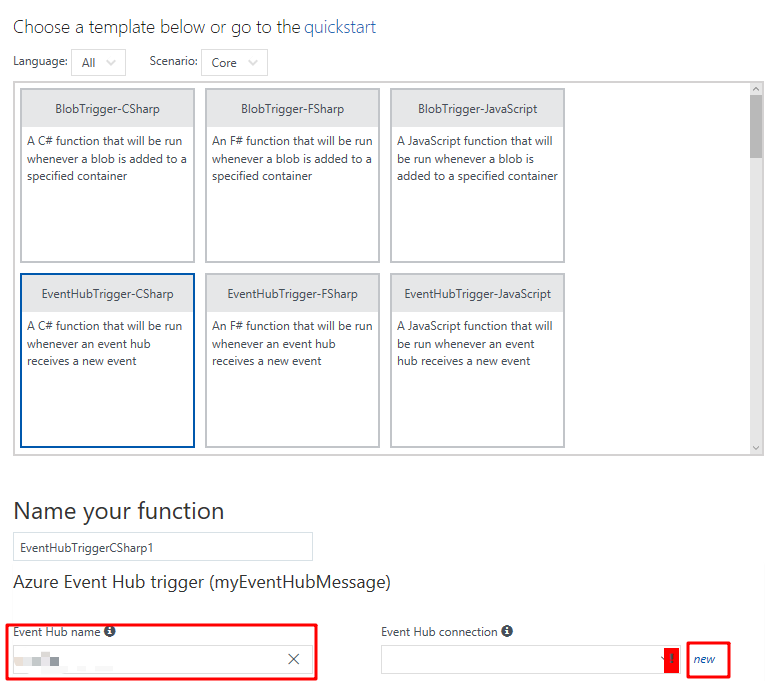Image resolution: width=767 pixels, height=681 pixels.
Task: Click the template list scroll down arrow
Action: coord(756,448)
